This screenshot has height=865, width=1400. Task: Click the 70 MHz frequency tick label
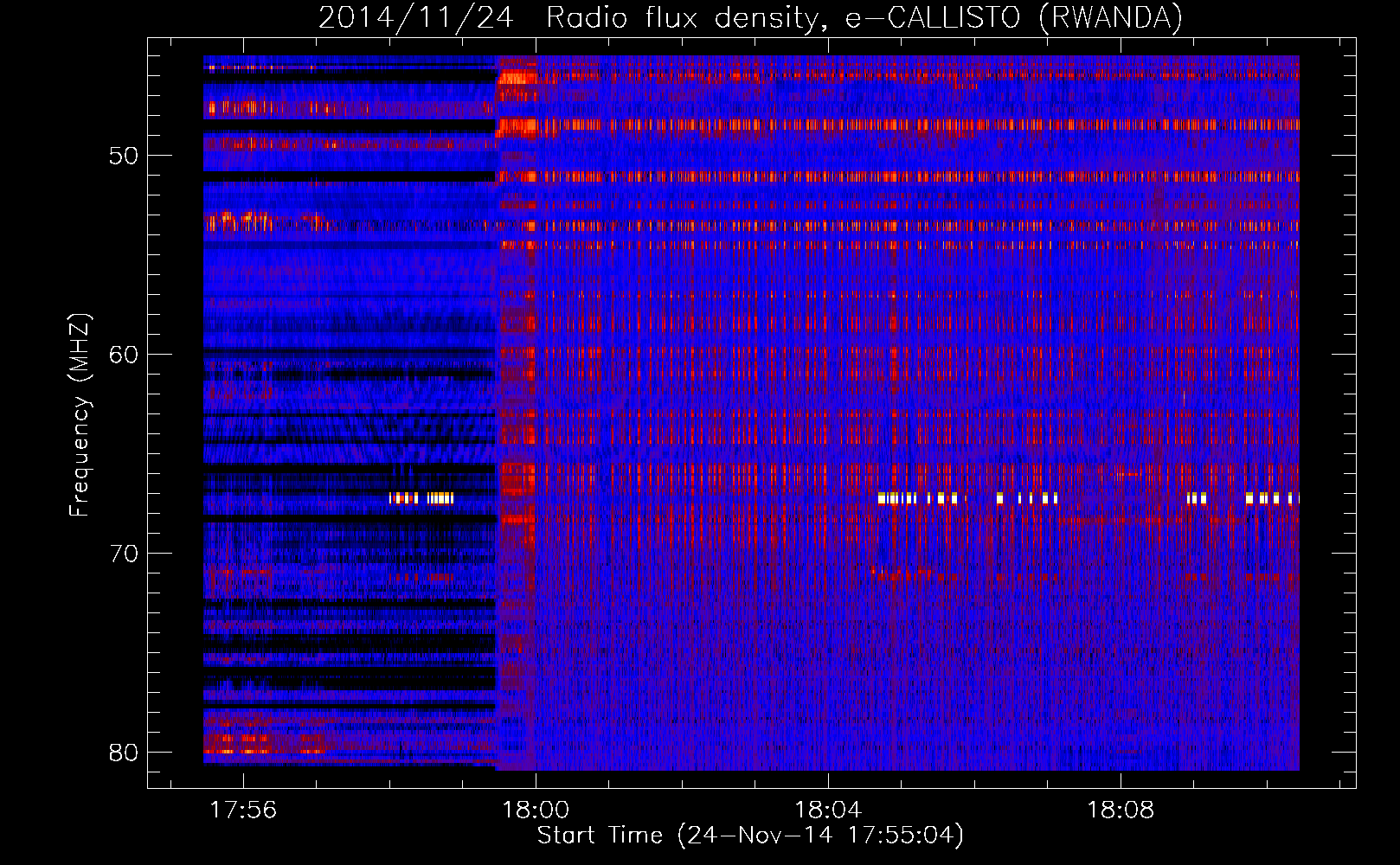(124, 554)
